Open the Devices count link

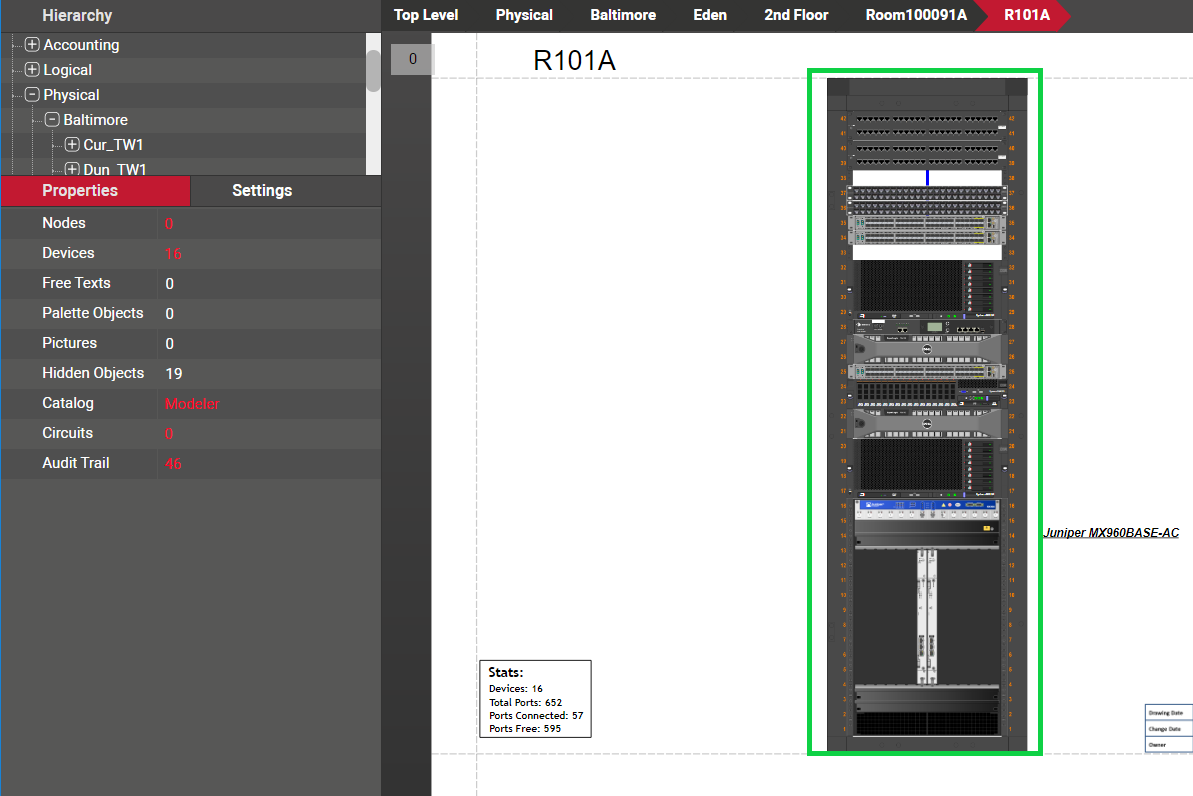[173, 254]
